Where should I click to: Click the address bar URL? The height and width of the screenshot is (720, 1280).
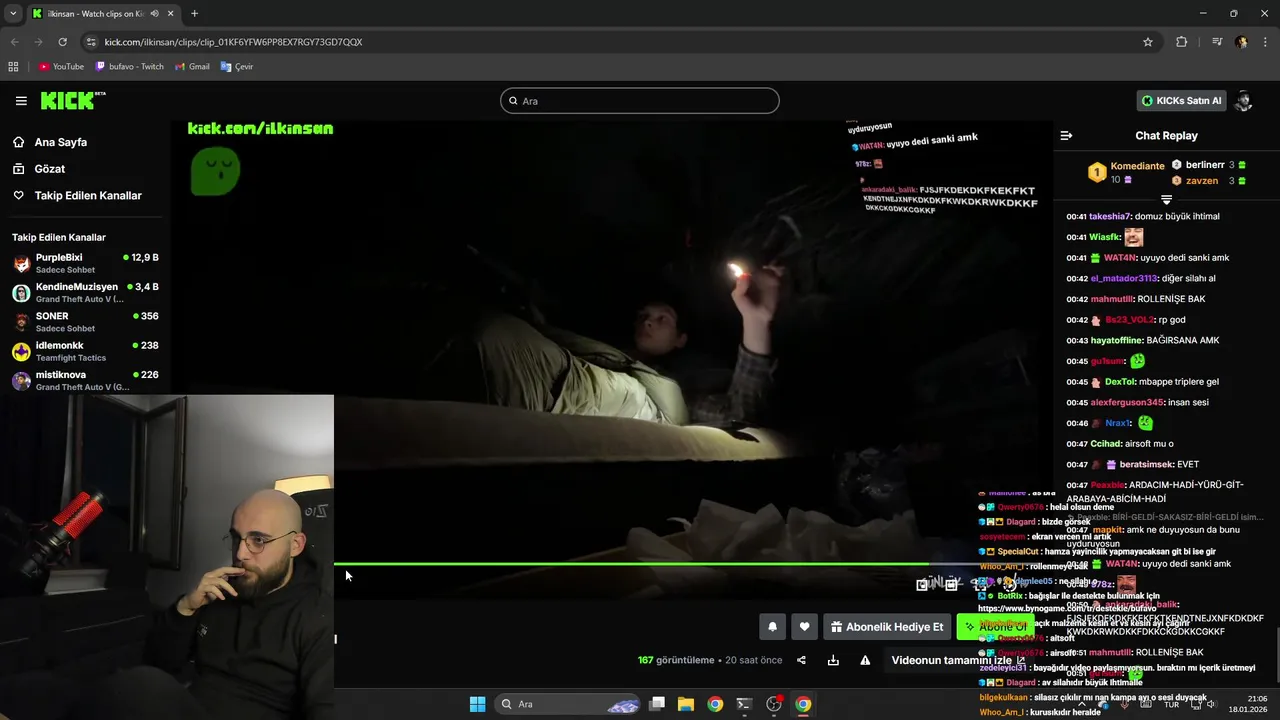(x=233, y=42)
